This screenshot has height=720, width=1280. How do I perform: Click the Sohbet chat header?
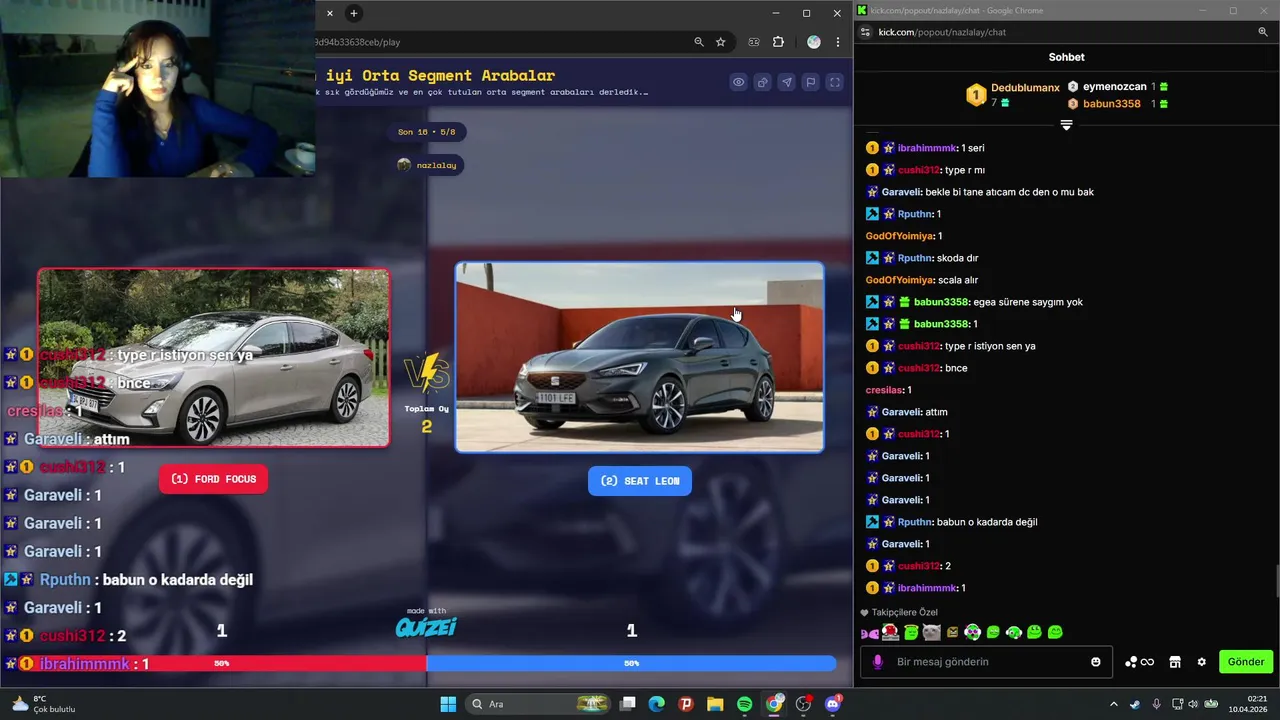[x=1066, y=57]
